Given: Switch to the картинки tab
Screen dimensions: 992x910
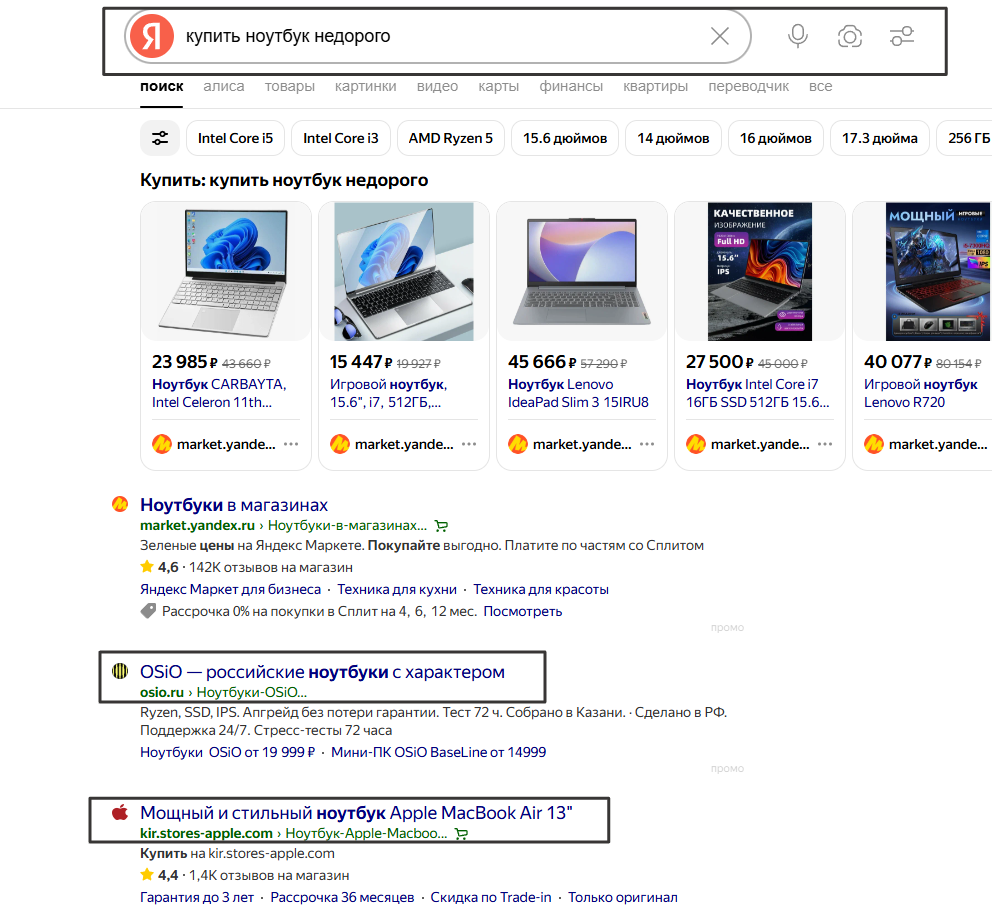Looking at the screenshot, I should [366, 86].
